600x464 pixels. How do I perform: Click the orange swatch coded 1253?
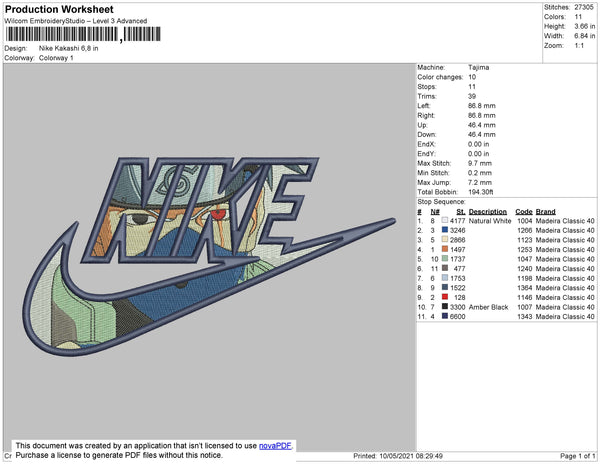pyautogui.click(x=445, y=249)
